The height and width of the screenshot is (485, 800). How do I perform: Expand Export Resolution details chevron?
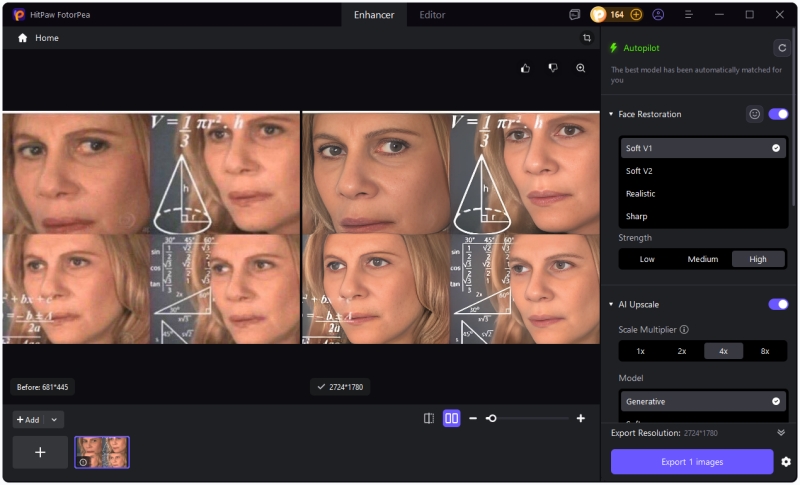click(x=781, y=432)
